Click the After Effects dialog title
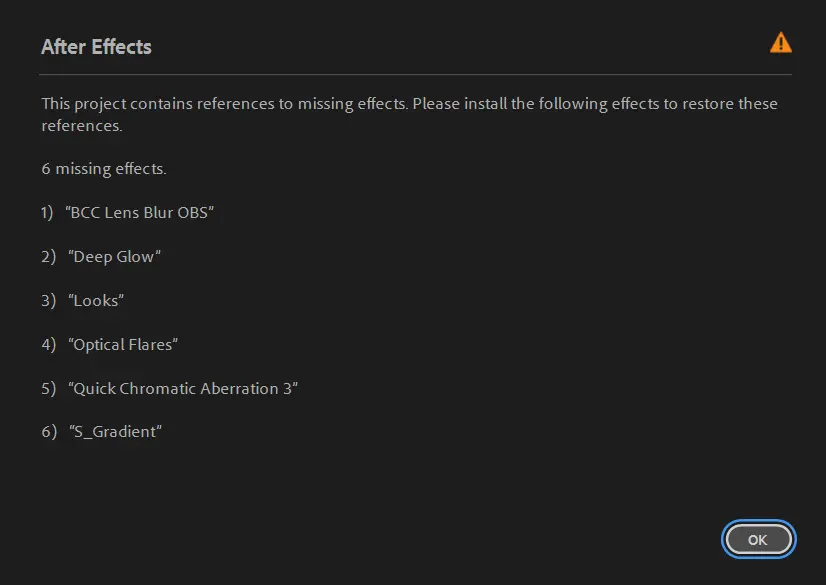 click(96, 47)
